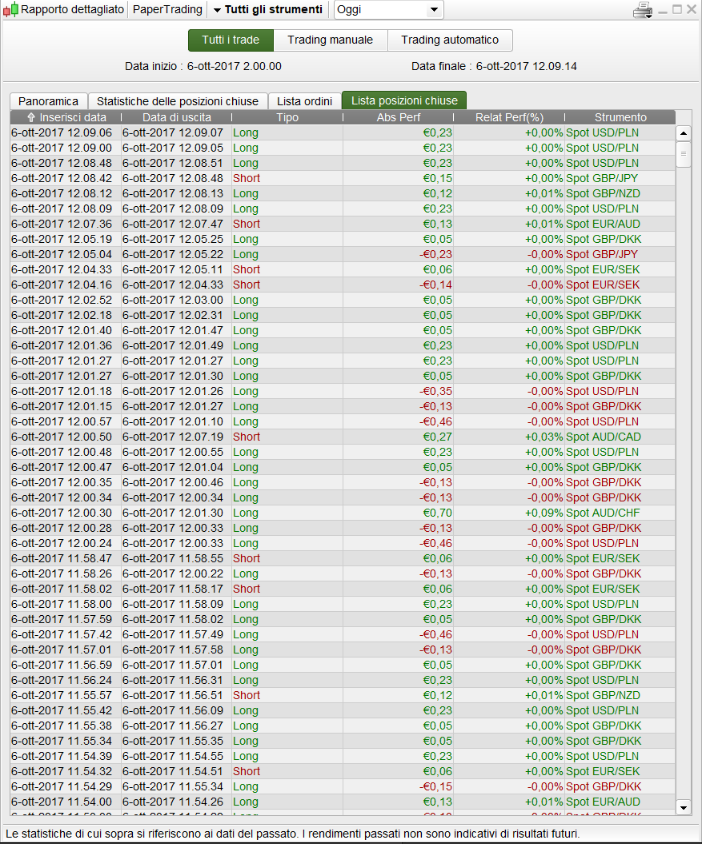Sort by 'Inserisci data' column header

click(x=66, y=117)
